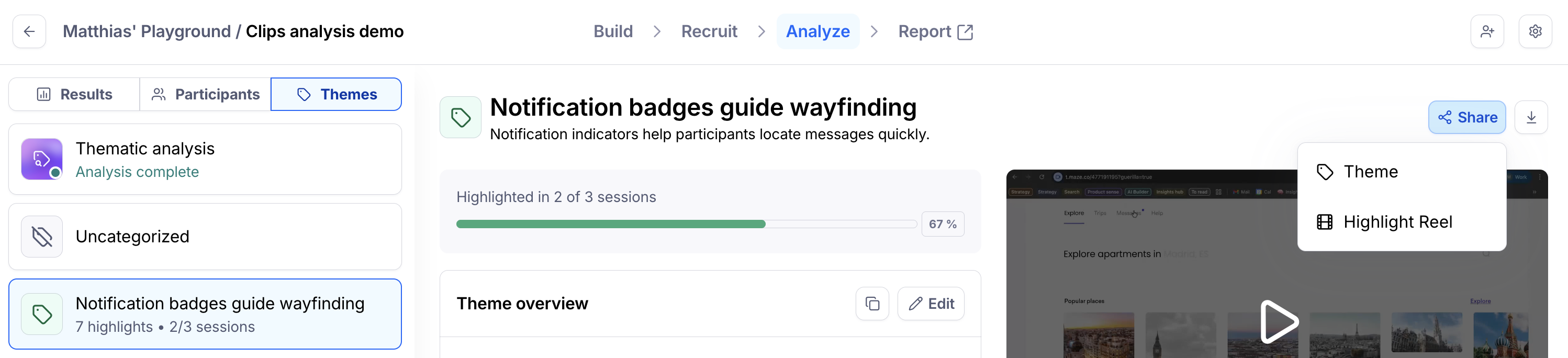1568x358 pixels.
Task: Play the highlight reel video
Action: (1278, 321)
